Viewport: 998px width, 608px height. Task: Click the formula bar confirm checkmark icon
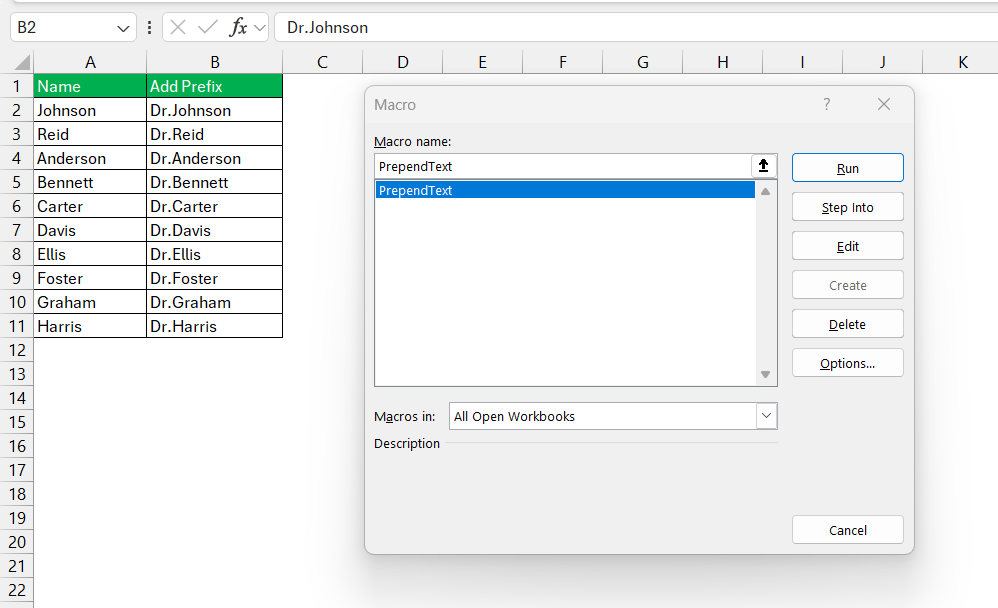coord(207,27)
